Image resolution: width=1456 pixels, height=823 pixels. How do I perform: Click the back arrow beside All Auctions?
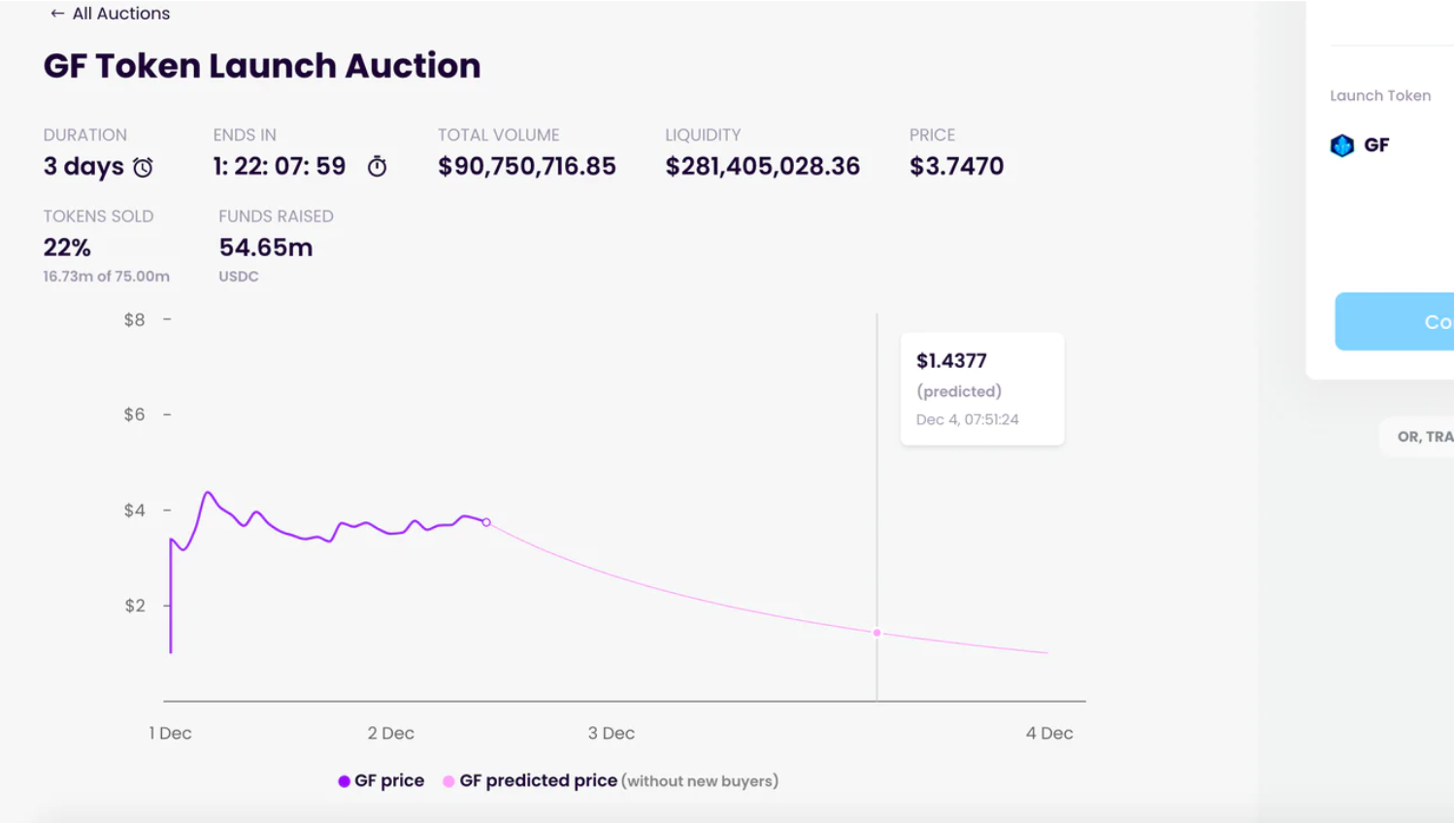[x=57, y=14]
